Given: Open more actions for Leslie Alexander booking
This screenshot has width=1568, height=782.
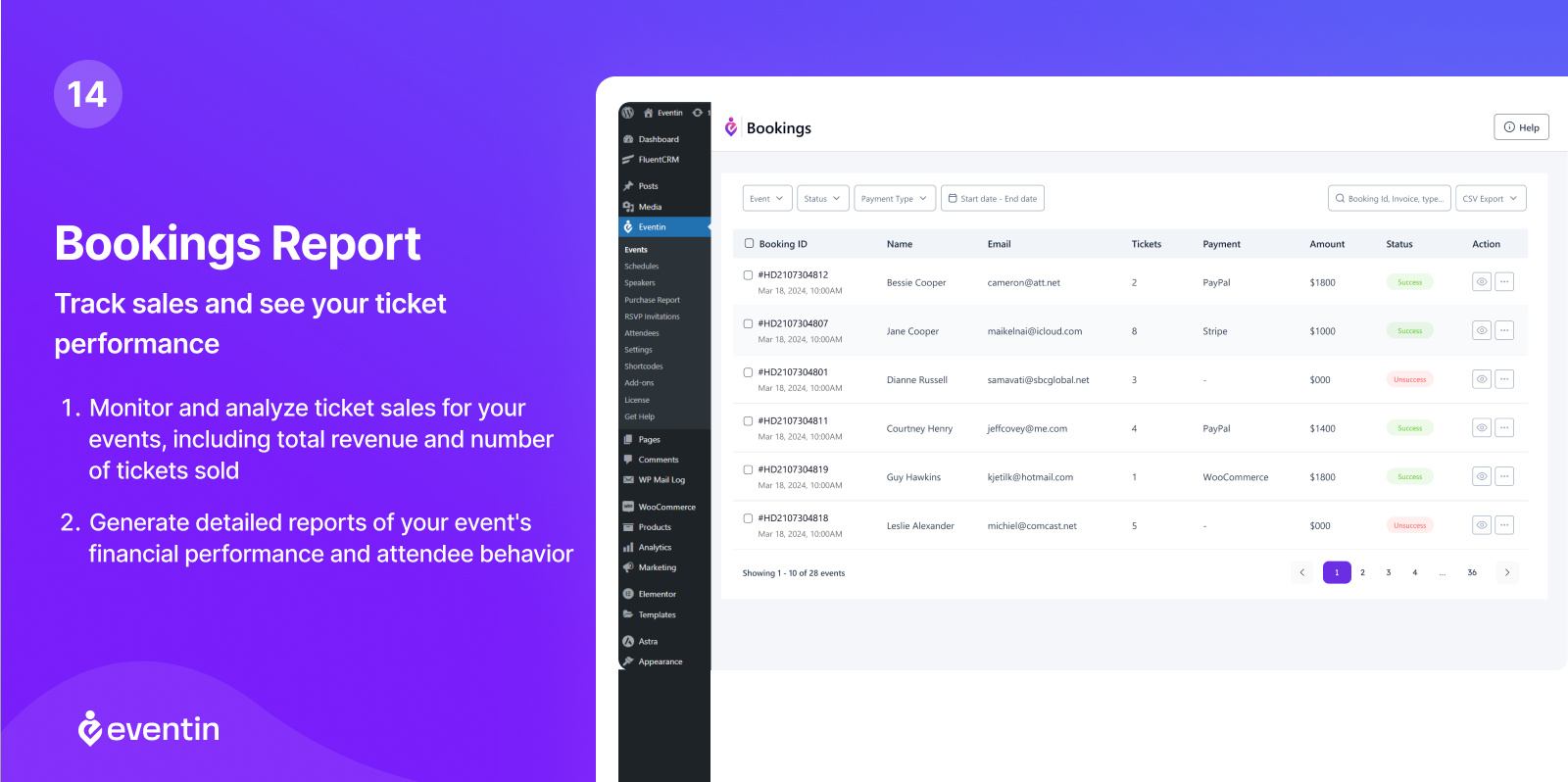Looking at the screenshot, I should pos(1504,525).
